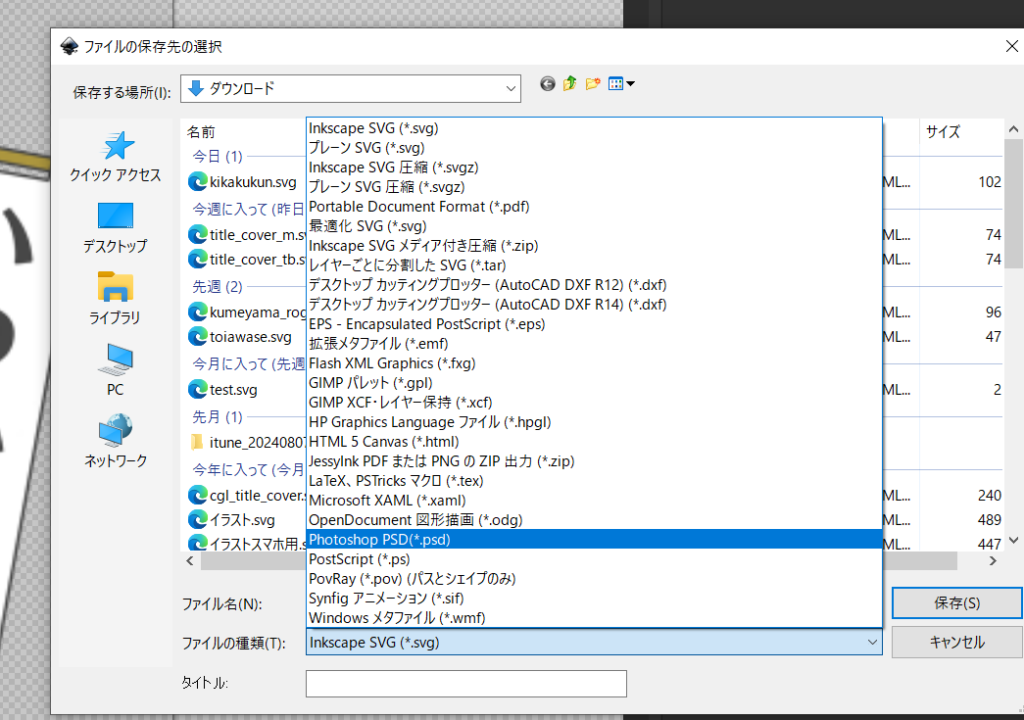Select file イラストスマホ用
This screenshot has height=720, width=1024.
pyautogui.click(x=247, y=544)
